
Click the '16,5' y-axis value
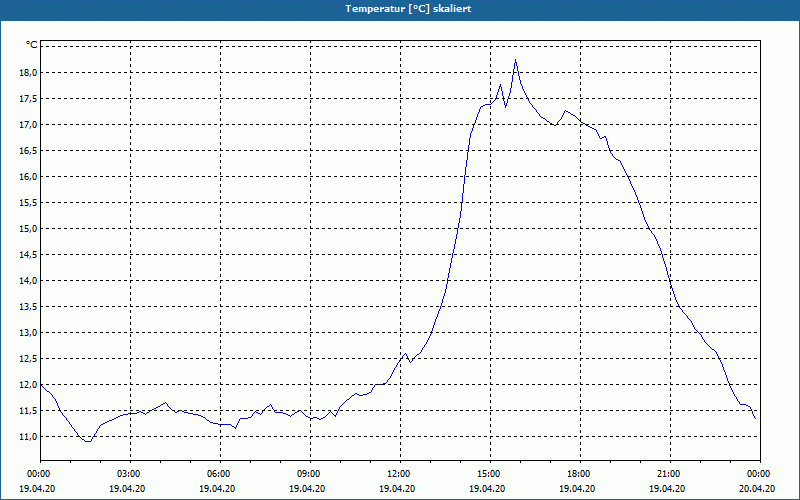point(29,151)
